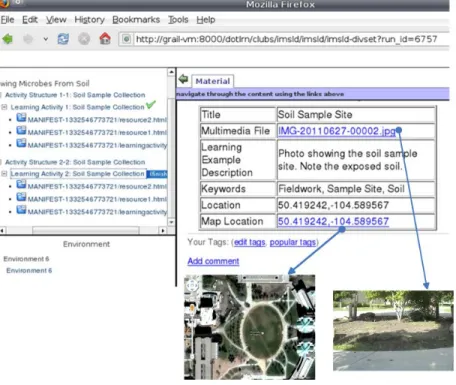Screen dimensions: 456x385
Task: Click the satellite map thumbnail
Action: click(249, 327)
